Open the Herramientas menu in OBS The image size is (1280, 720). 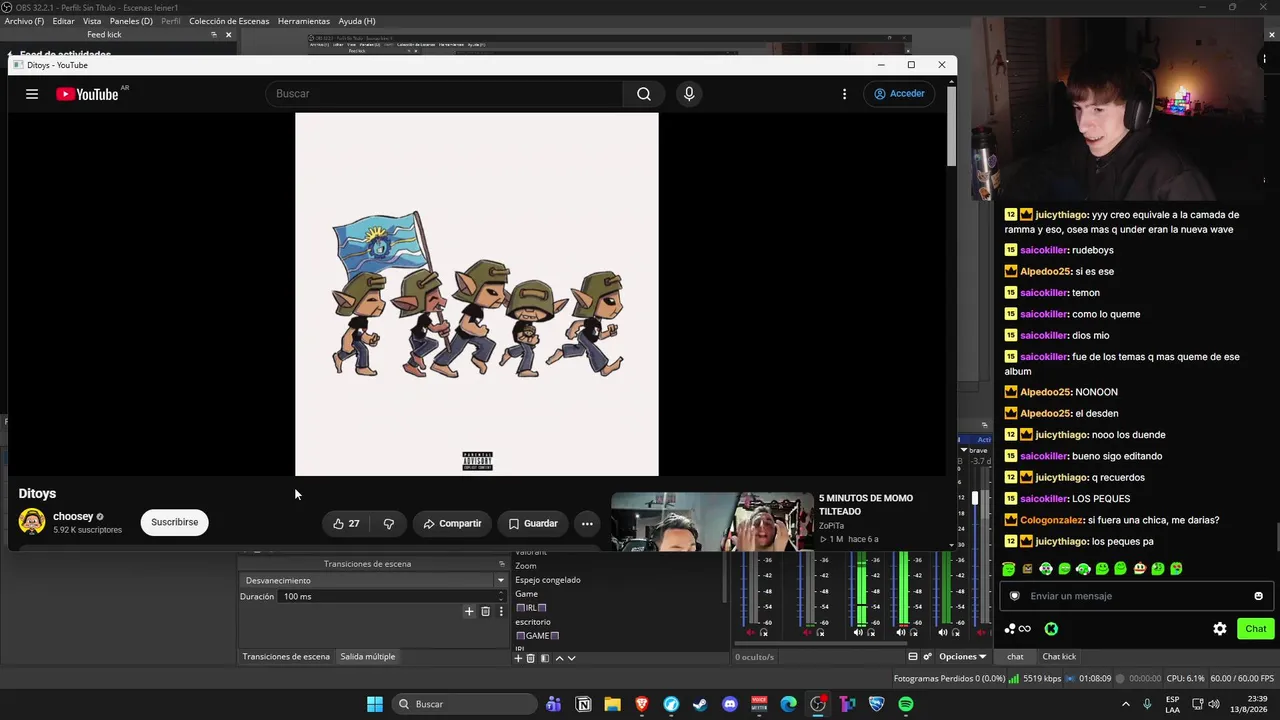coord(304,21)
